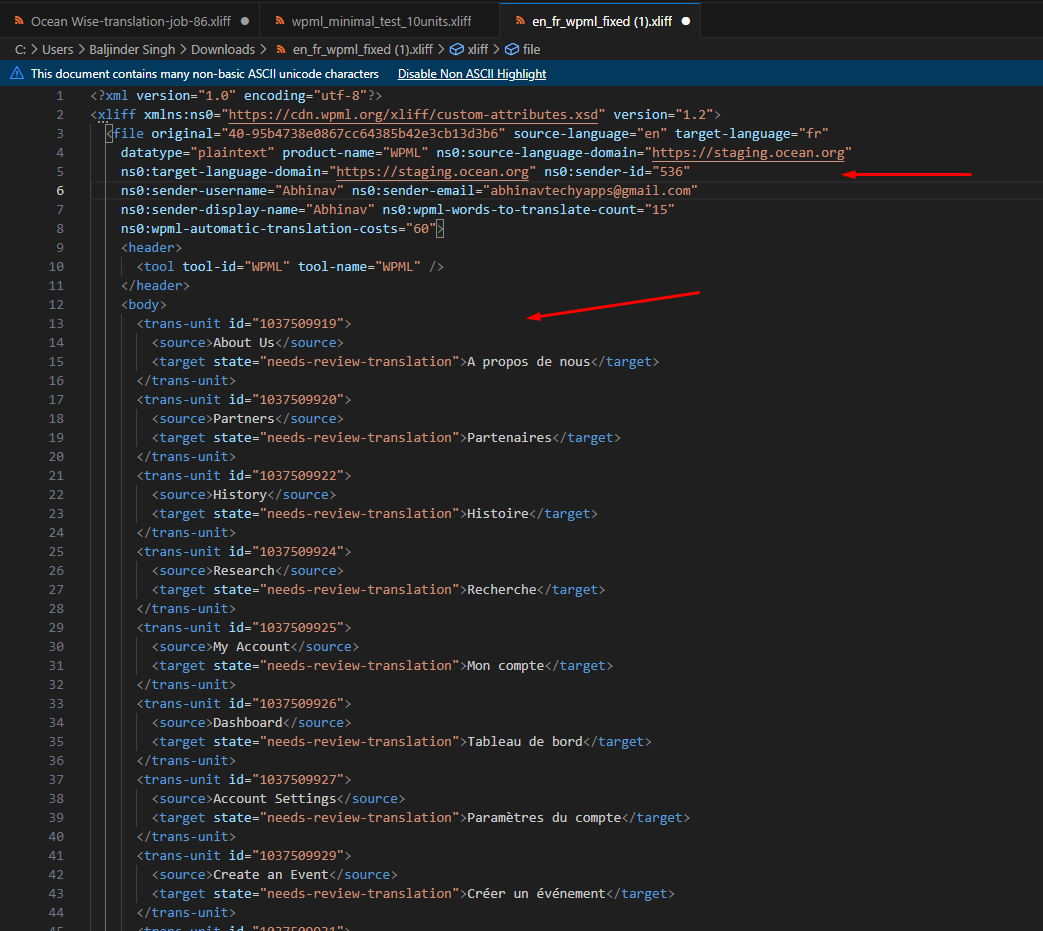Click the file symbol icon in the breadcrumb
Screen dimensions: 1043x931
point(511,49)
